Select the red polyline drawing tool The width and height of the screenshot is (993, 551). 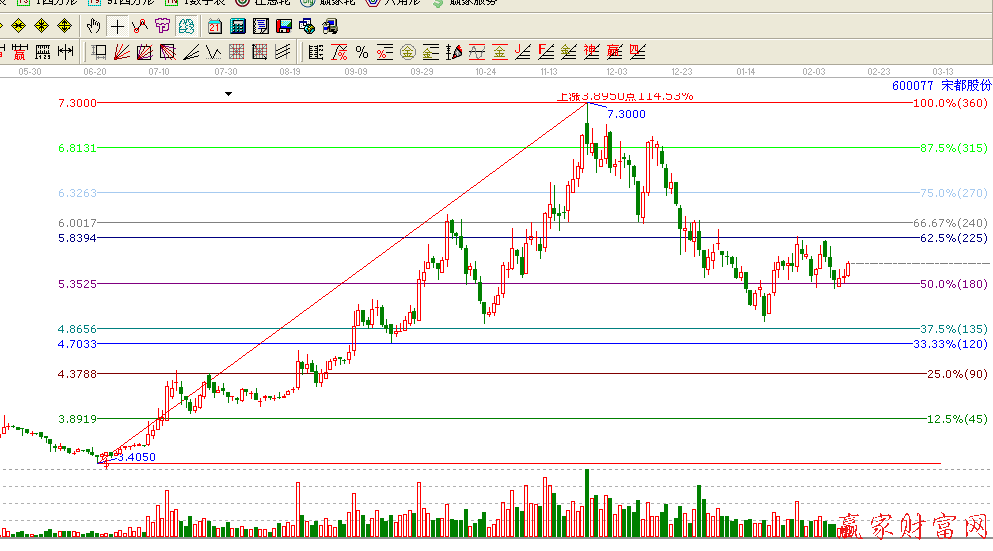140,26
